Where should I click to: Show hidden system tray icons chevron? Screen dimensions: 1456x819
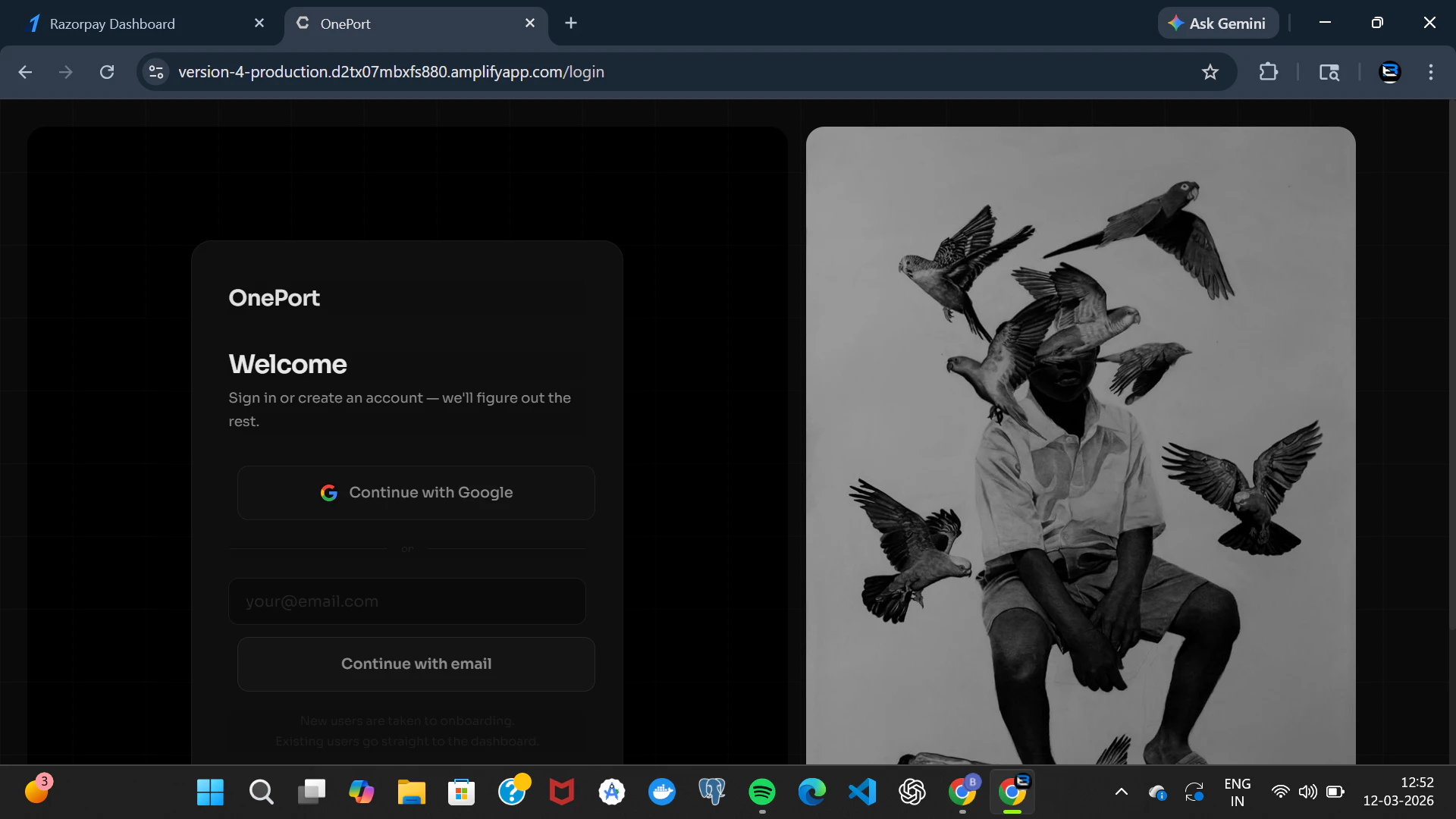coord(1121,792)
